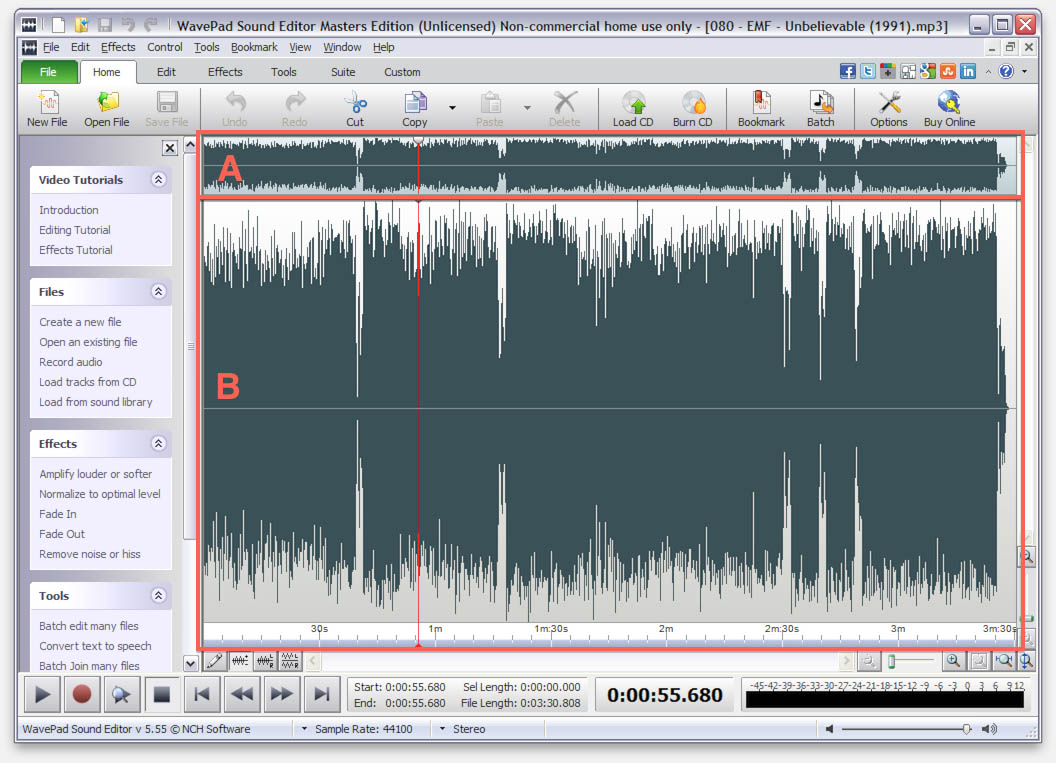Open the Batch converter tool
The width and height of the screenshot is (1056, 763).
pos(820,108)
